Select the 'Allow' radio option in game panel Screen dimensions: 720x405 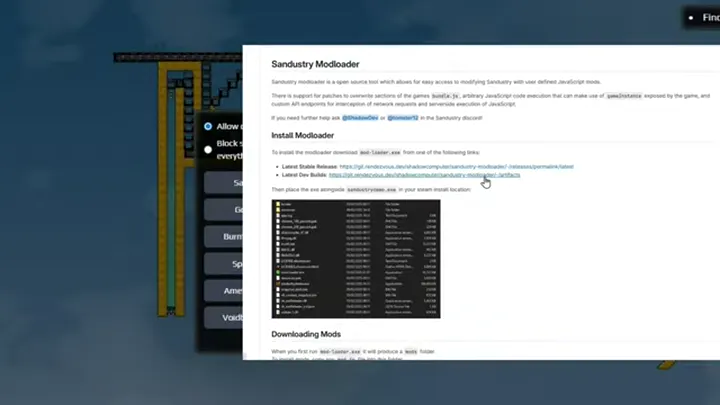click(x=208, y=126)
